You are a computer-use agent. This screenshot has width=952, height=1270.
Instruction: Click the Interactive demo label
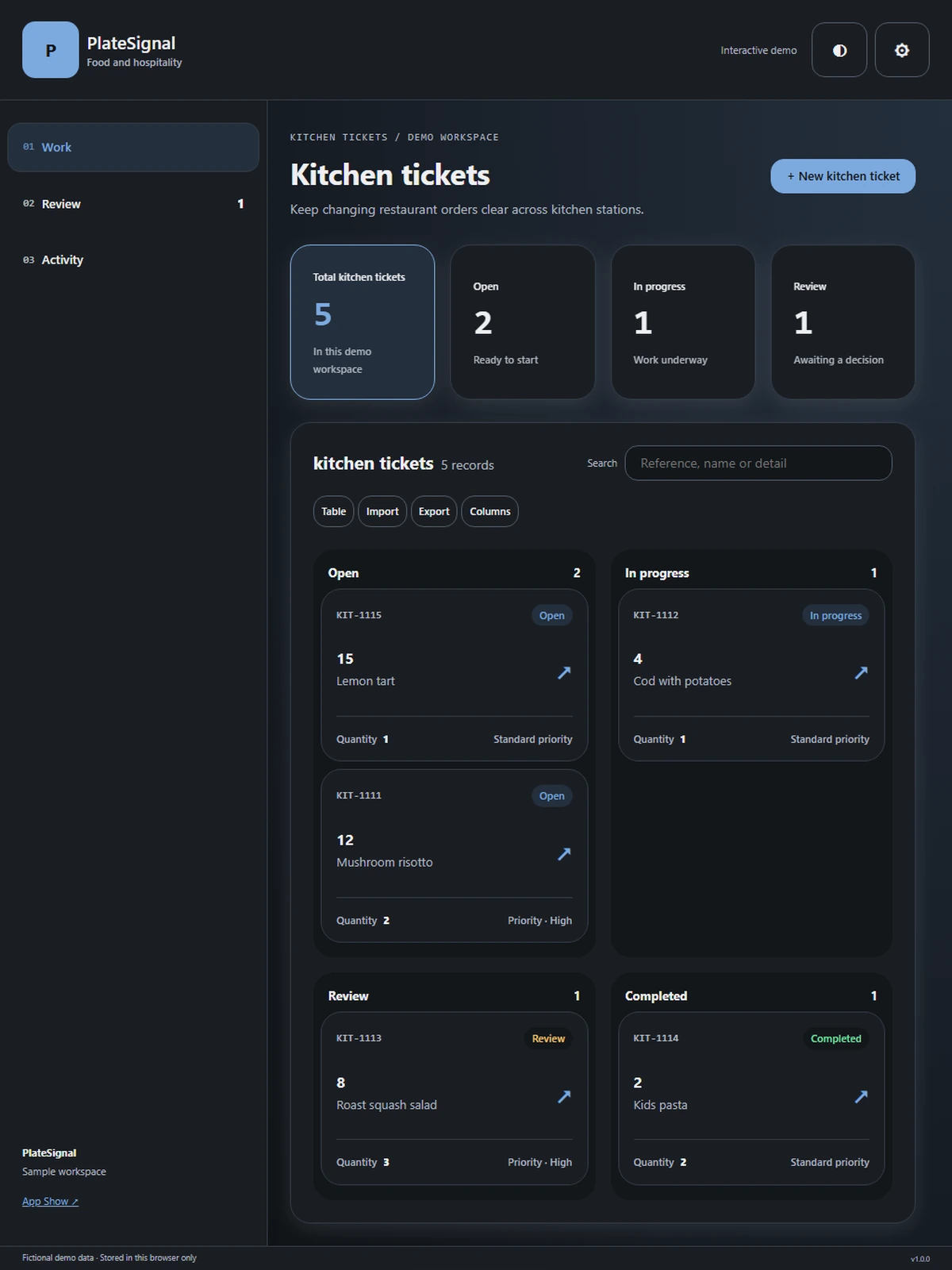(x=758, y=50)
